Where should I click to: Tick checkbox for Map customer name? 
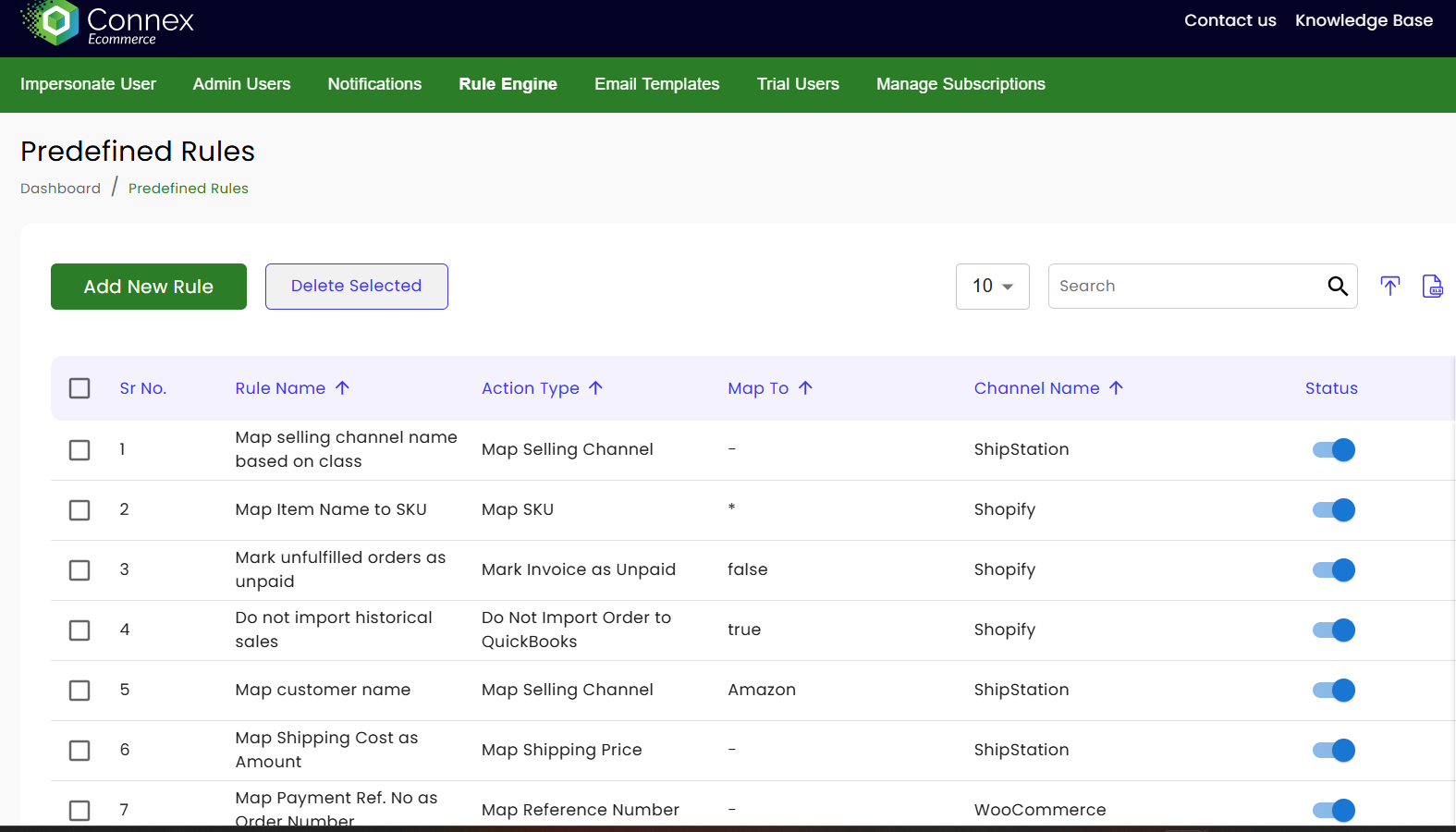80,691
